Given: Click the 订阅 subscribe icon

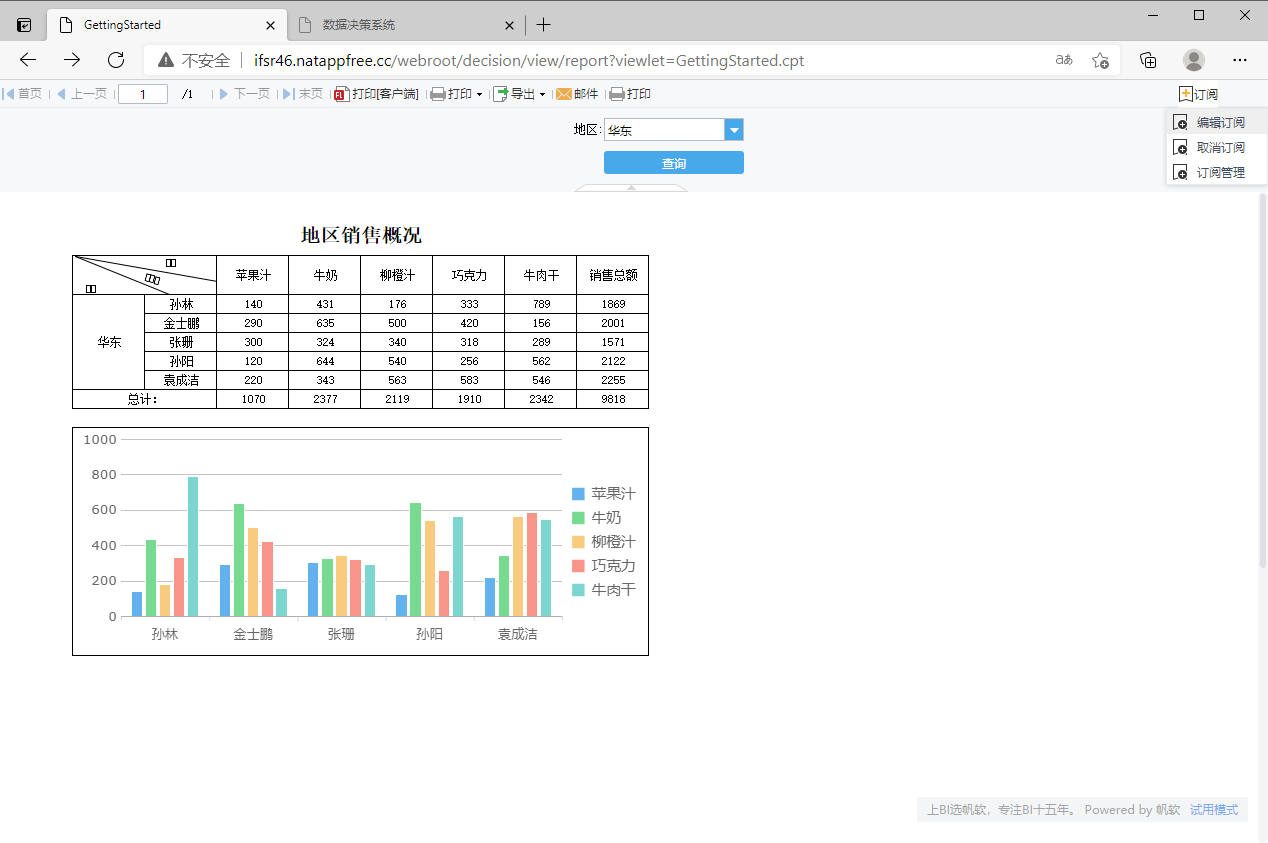Looking at the screenshot, I should pyautogui.click(x=1186, y=94).
